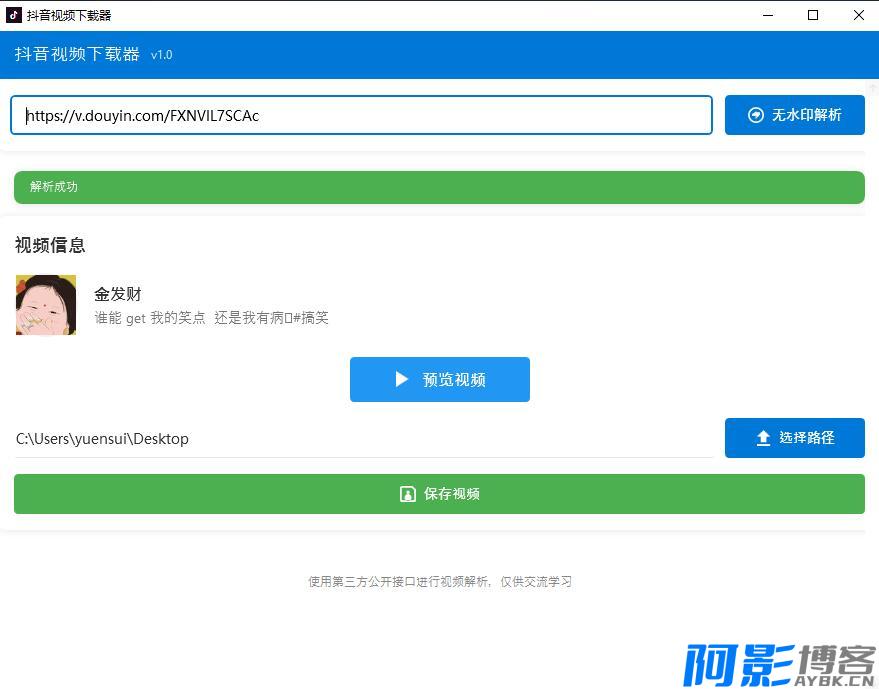
Task: Click the 视频信息 section heading
Action: click(x=50, y=245)
